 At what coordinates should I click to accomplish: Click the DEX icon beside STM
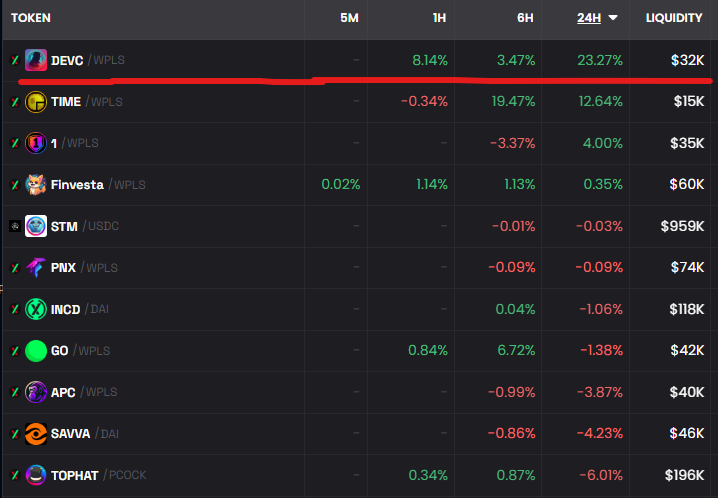coord(15,226)
